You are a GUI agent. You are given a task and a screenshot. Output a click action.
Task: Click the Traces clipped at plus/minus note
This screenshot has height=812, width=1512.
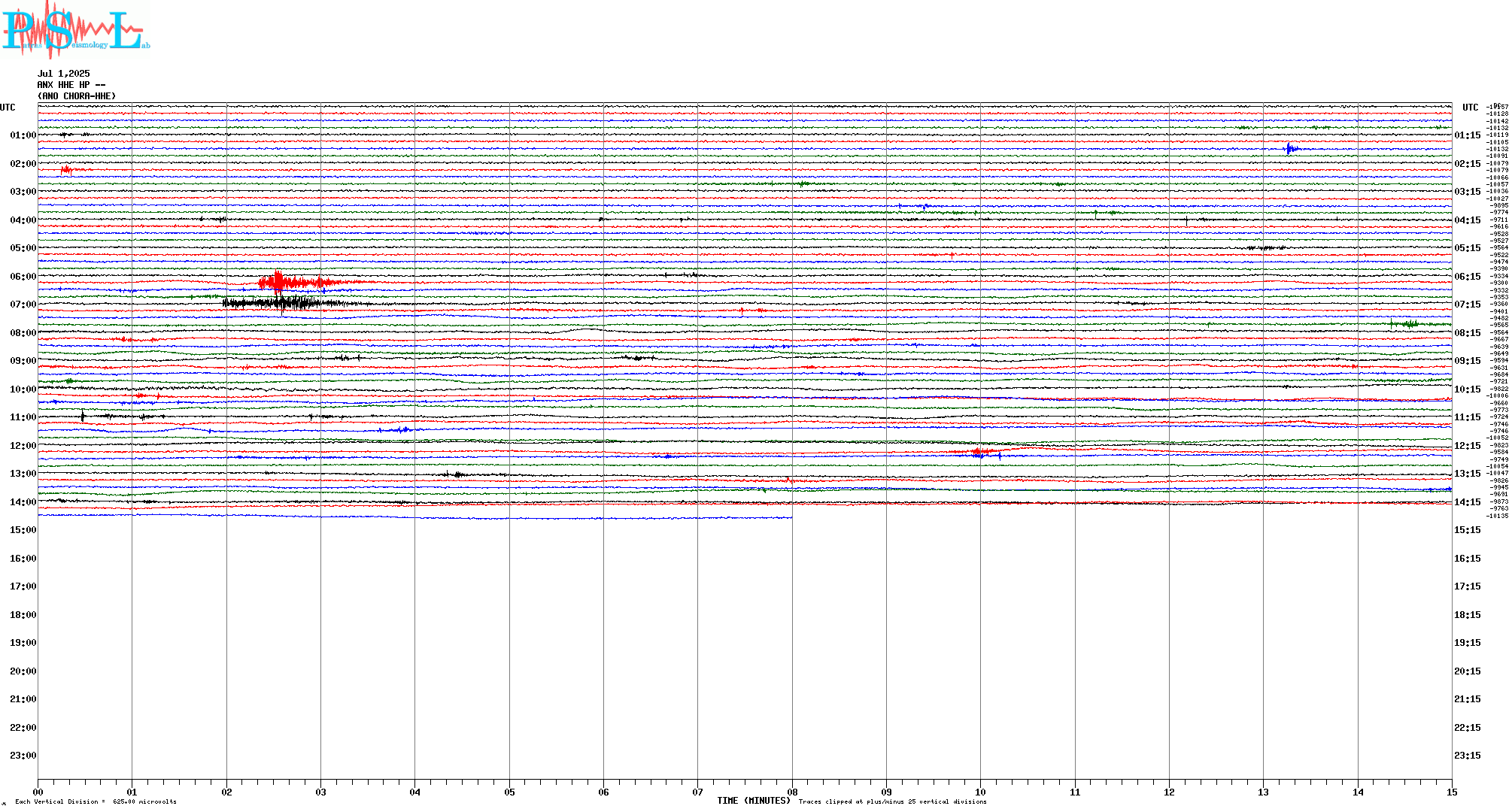pyautogui.click(x=892, y=801)
